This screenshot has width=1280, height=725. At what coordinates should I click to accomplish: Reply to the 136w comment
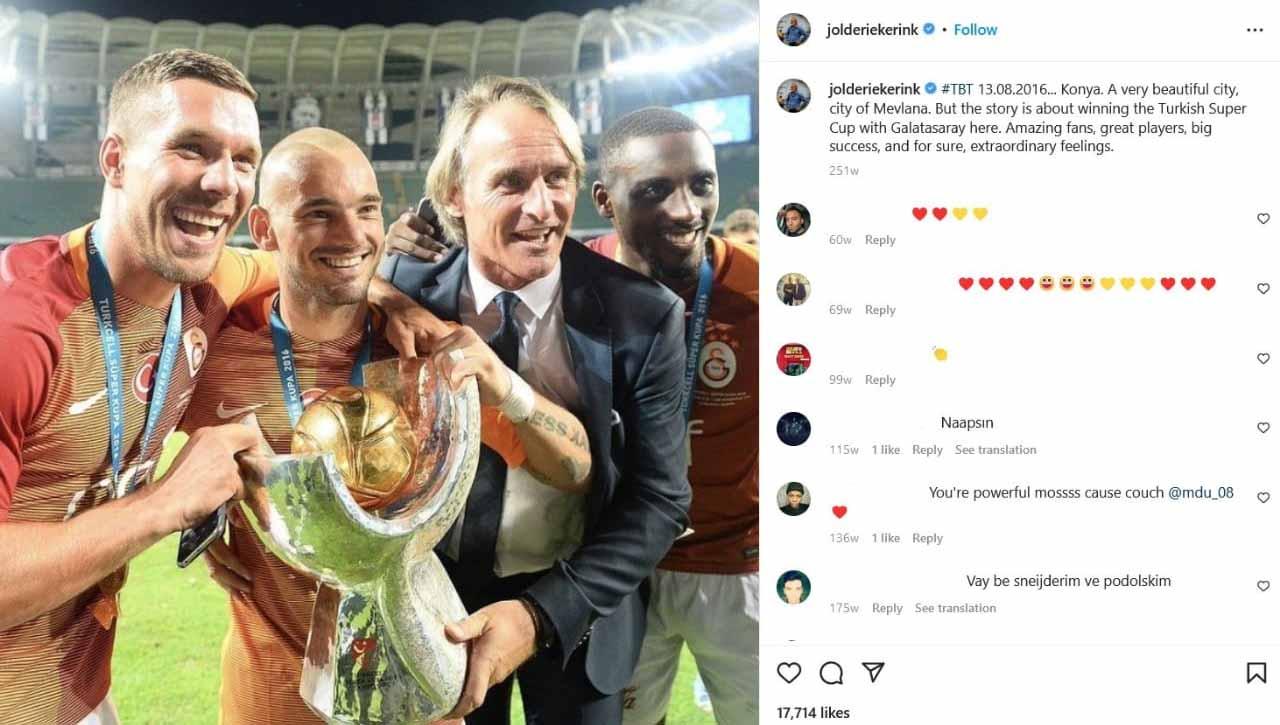pos(927,538)
